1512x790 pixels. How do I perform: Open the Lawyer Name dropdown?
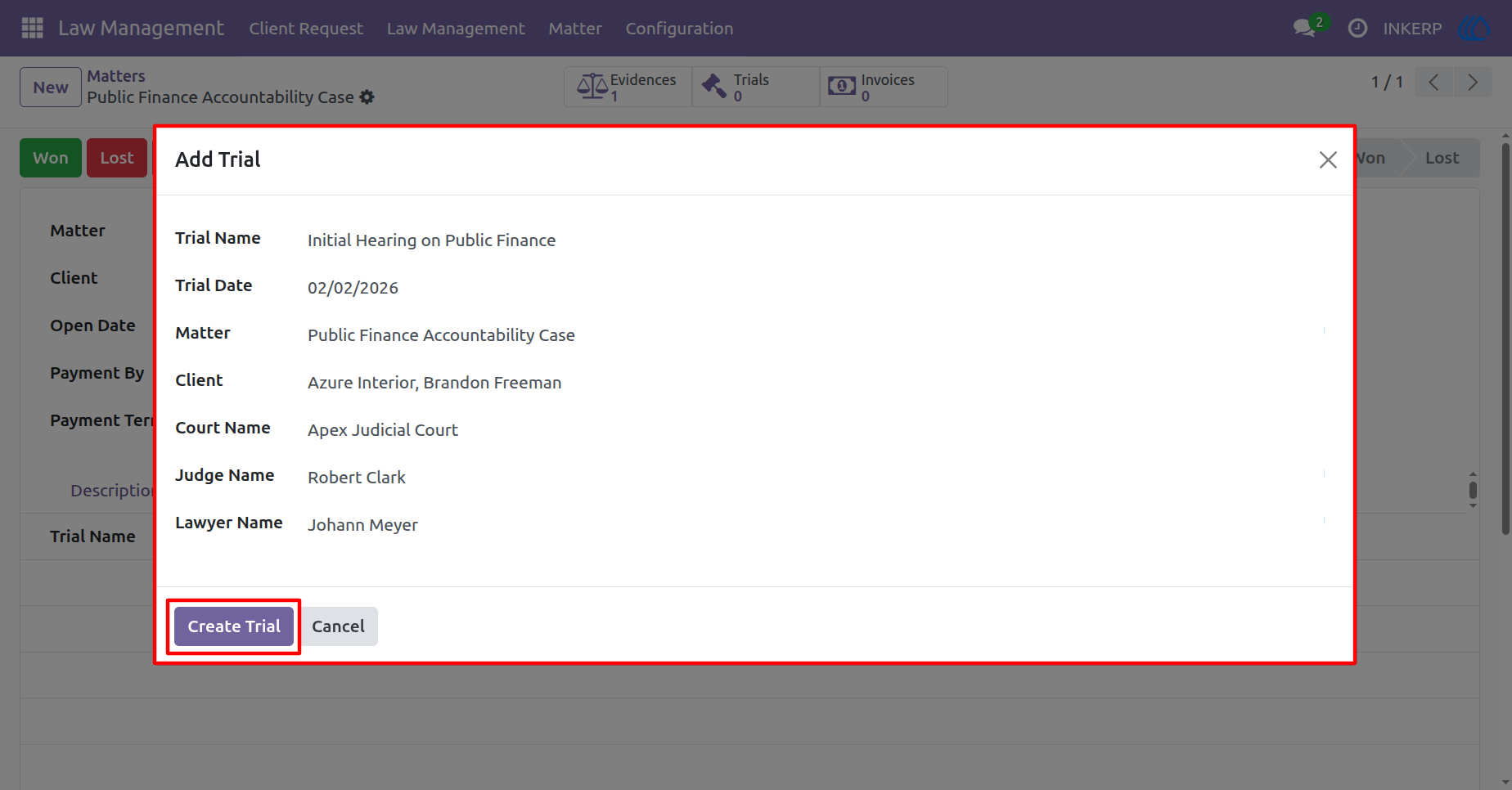pos(817,525)
